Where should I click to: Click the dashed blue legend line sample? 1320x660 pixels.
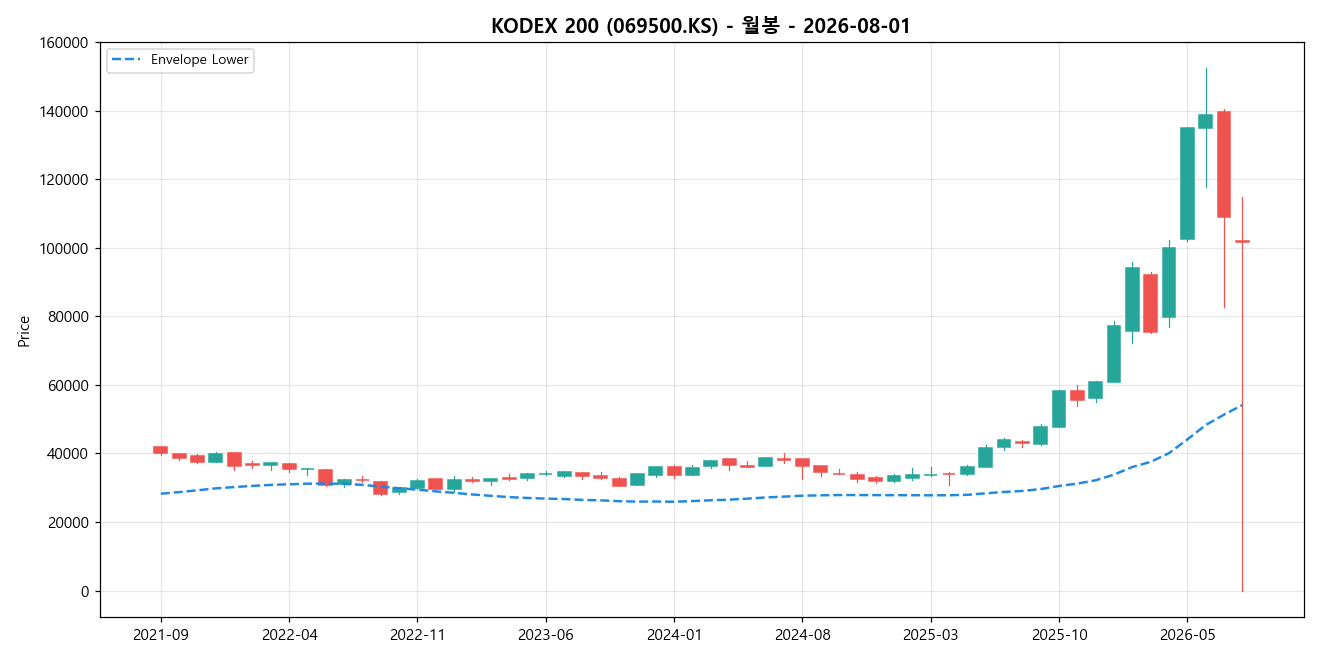pos(127,60)
